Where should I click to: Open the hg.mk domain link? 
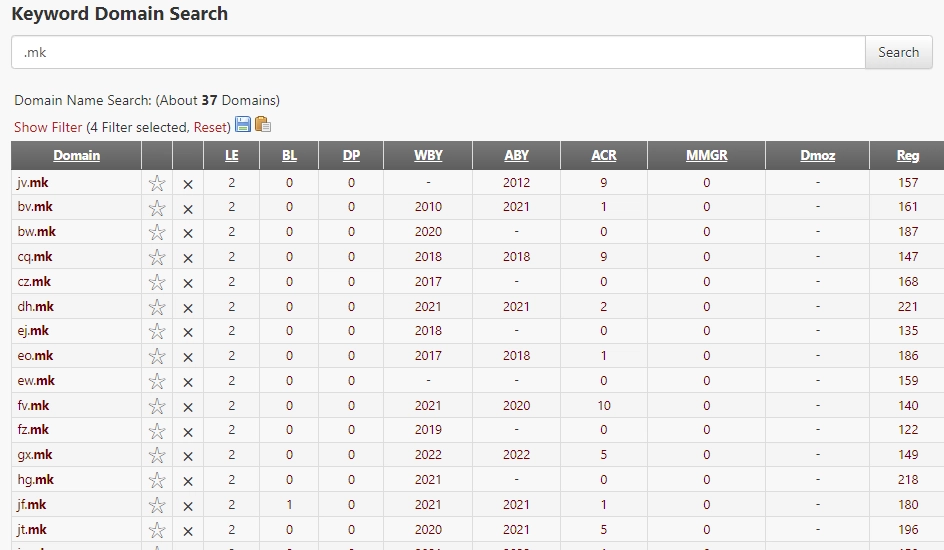click(x=36, y=480)
